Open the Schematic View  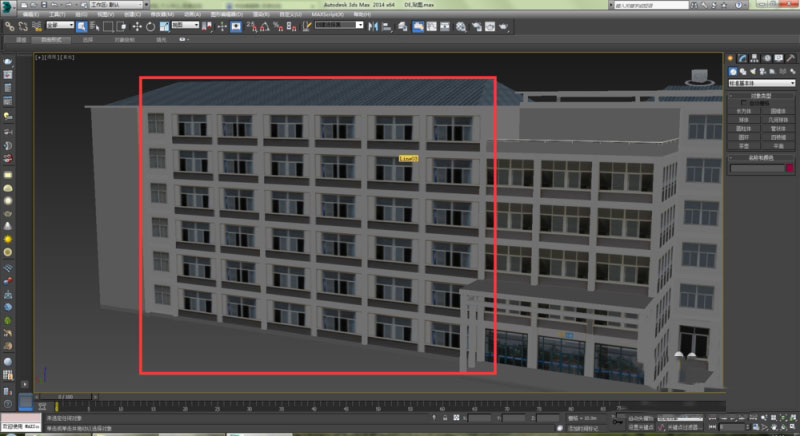[445, 27]
